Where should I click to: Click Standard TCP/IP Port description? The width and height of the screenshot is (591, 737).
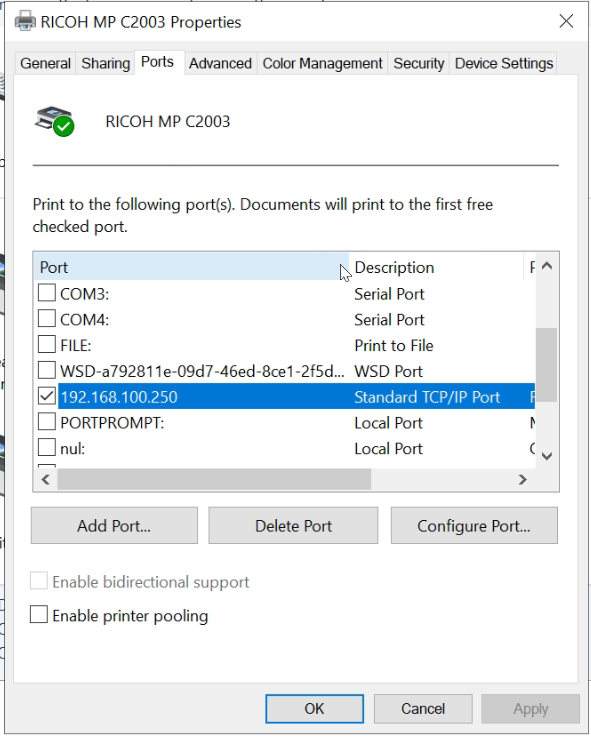[x=427, y=397]
